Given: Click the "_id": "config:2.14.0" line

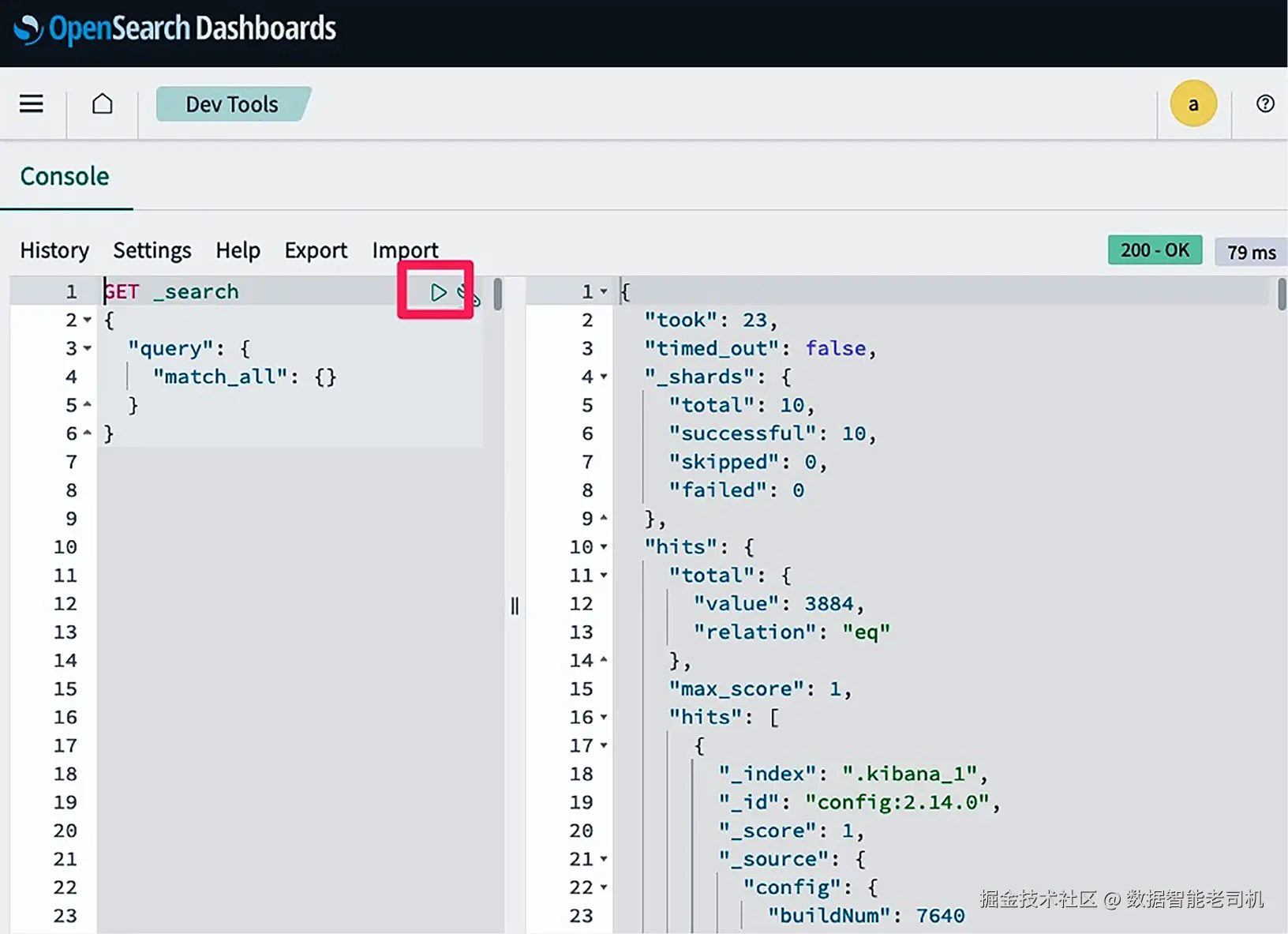Looking at the screenshot, I should point(859,802).
